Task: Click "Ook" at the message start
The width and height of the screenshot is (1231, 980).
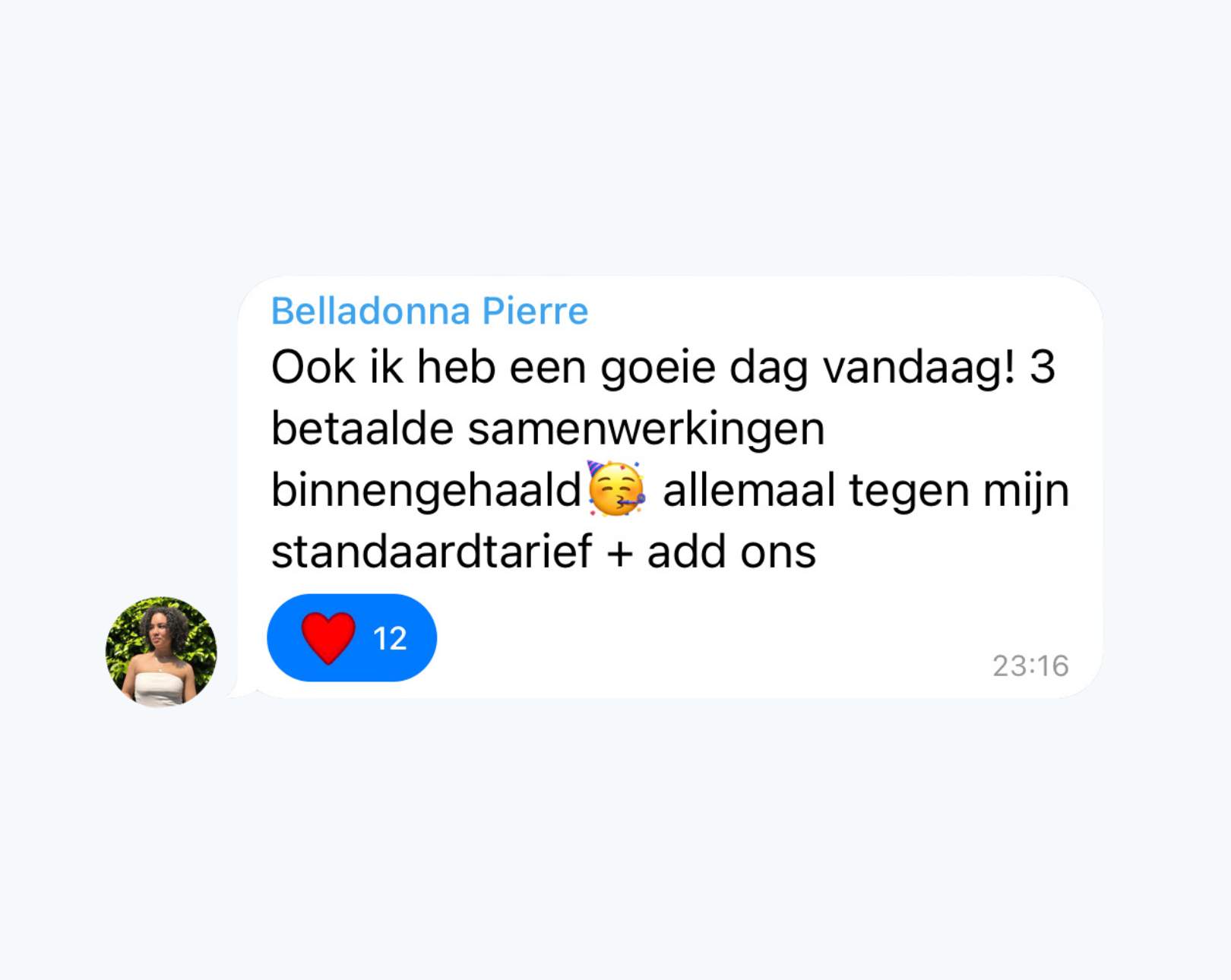Action: [313, 368]
